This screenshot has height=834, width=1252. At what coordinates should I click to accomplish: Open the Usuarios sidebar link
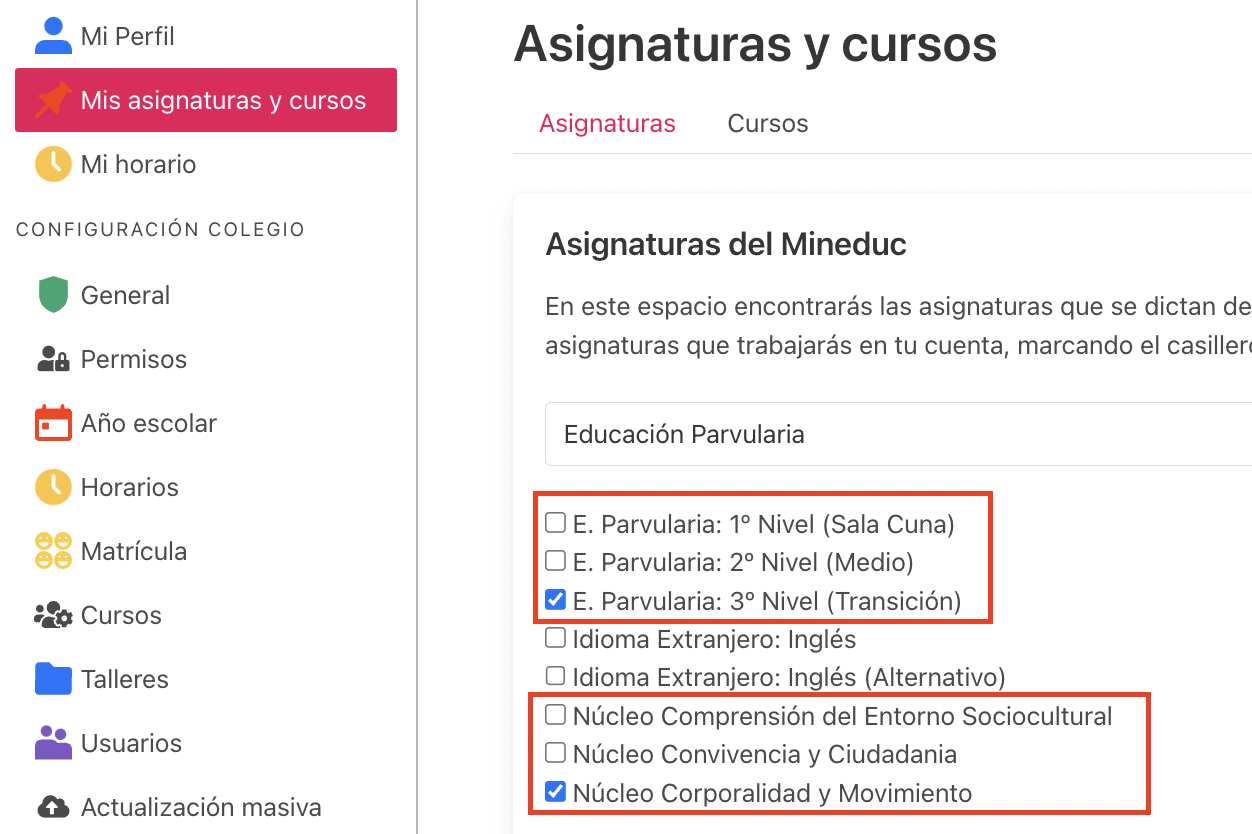tap(131, 743)
